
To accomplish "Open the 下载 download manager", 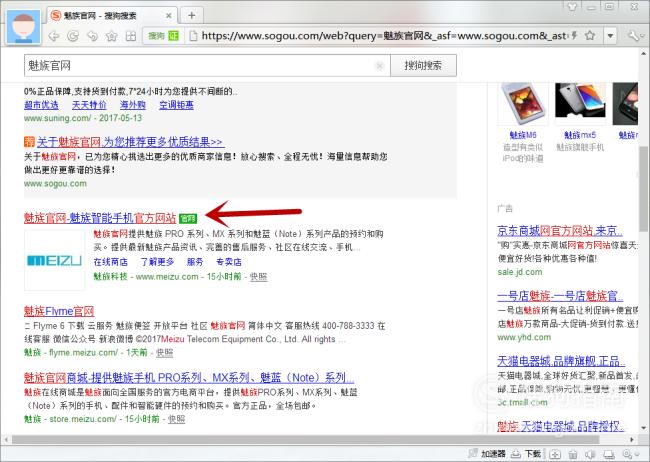I will 527,454.
